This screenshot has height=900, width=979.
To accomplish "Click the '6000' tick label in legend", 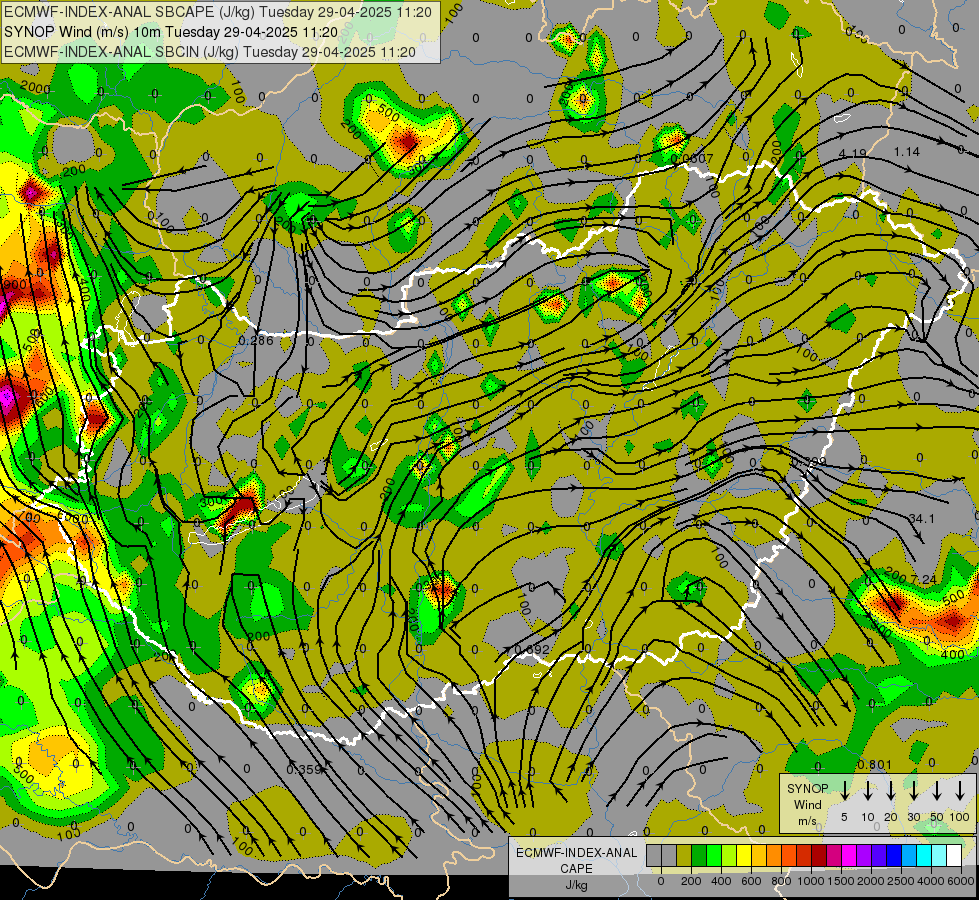I will coord(960,881).
